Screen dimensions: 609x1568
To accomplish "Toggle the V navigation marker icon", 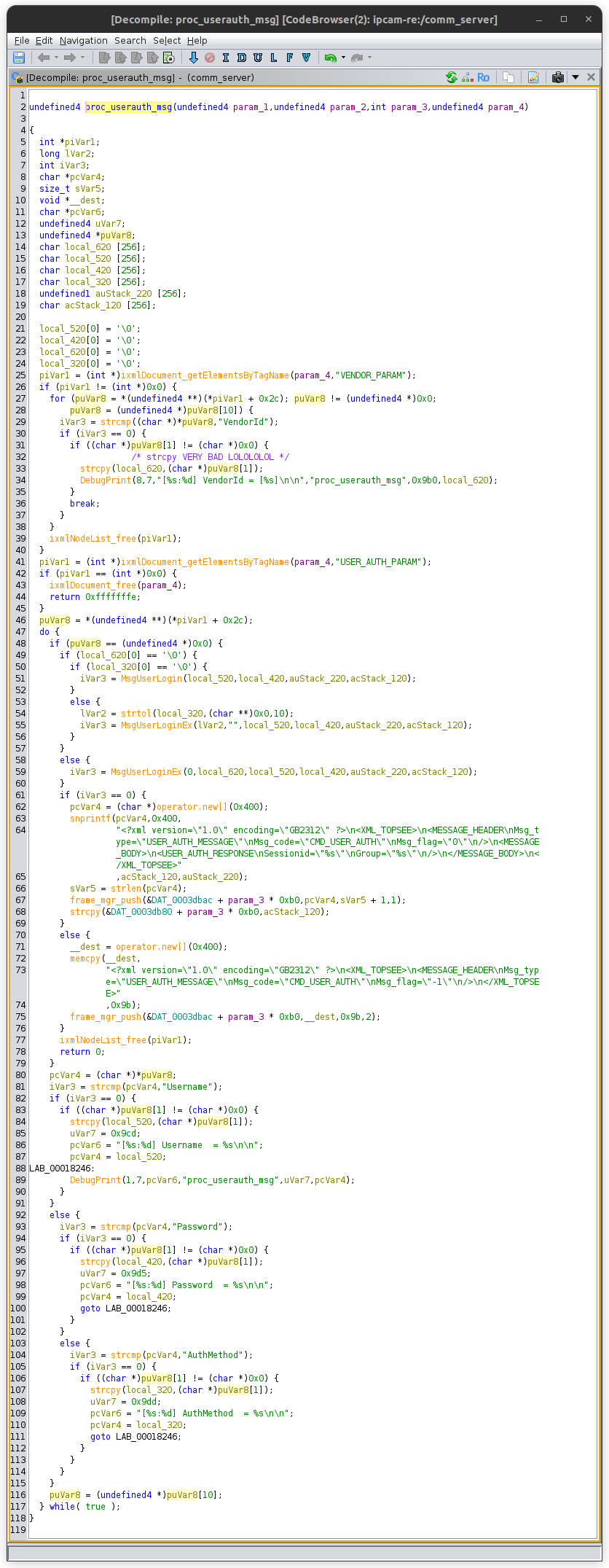I will tap(306, 58).
